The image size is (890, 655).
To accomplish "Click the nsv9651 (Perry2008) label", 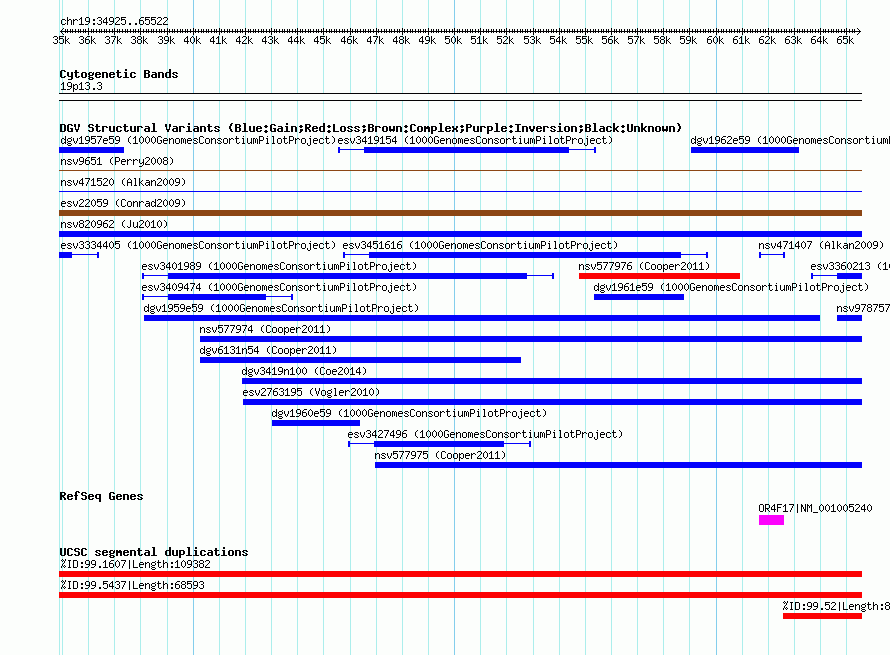I will (x=117, y=161).
